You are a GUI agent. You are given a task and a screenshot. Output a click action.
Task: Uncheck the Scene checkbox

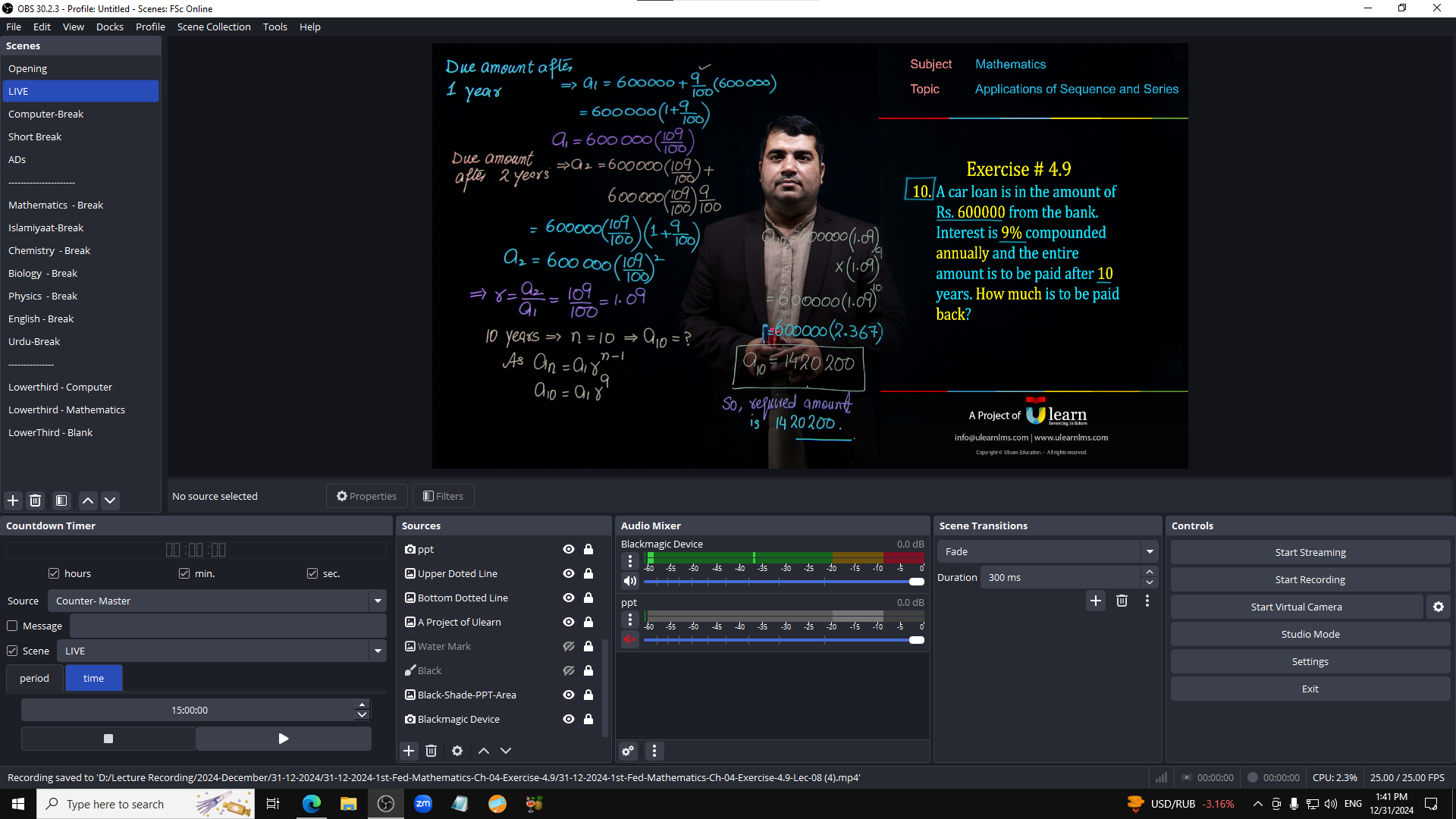[12, 651]
